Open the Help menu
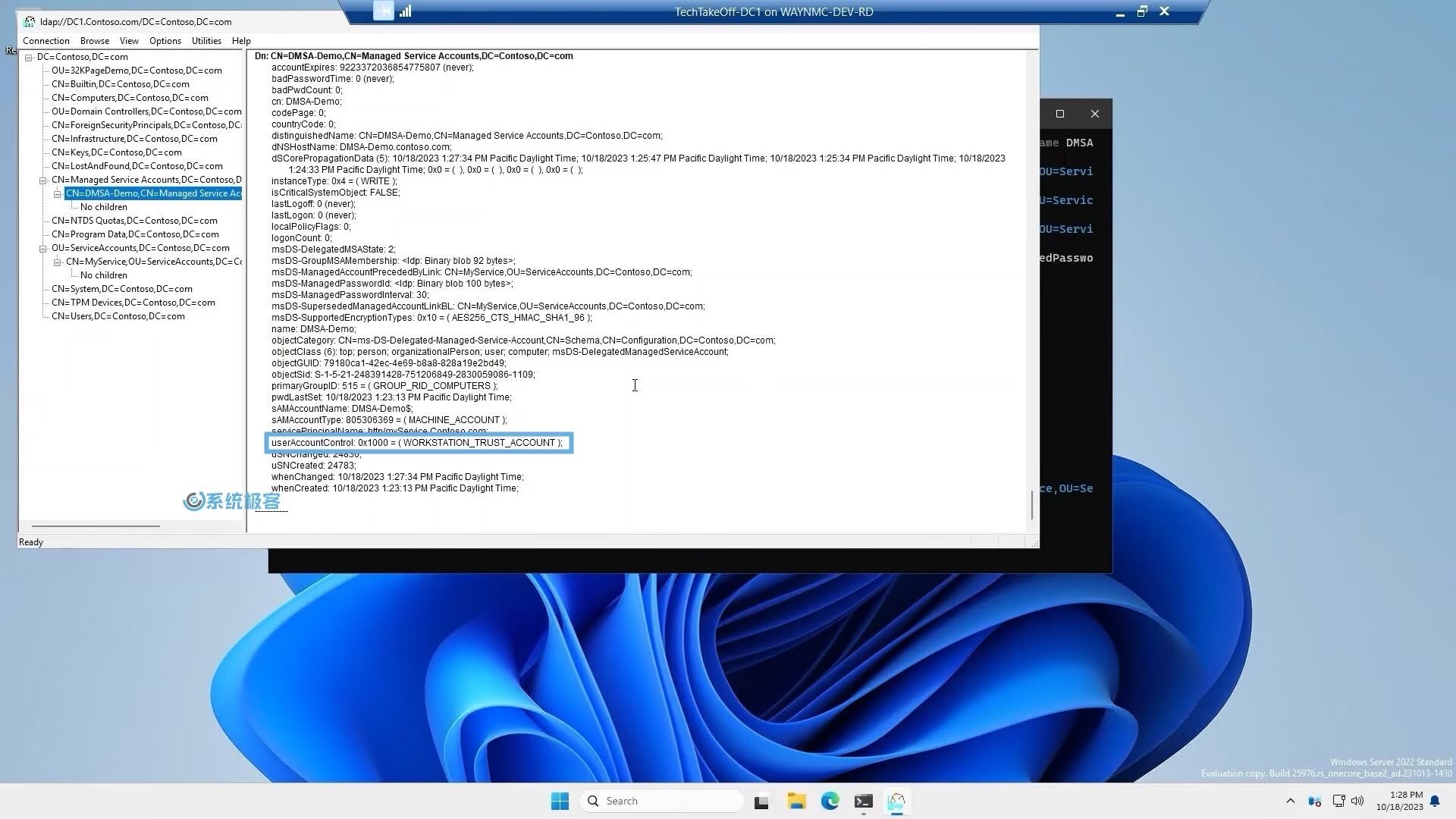This screenshot has height=819, width=1456. [241, 41]
